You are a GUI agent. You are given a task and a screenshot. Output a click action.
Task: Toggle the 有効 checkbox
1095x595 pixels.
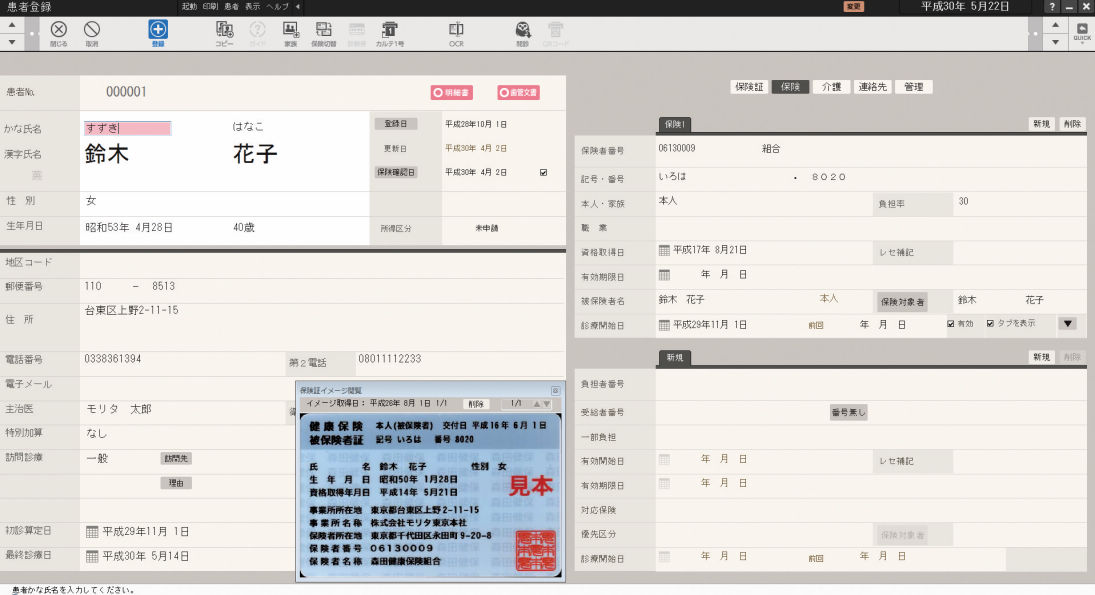click(951, 324)
